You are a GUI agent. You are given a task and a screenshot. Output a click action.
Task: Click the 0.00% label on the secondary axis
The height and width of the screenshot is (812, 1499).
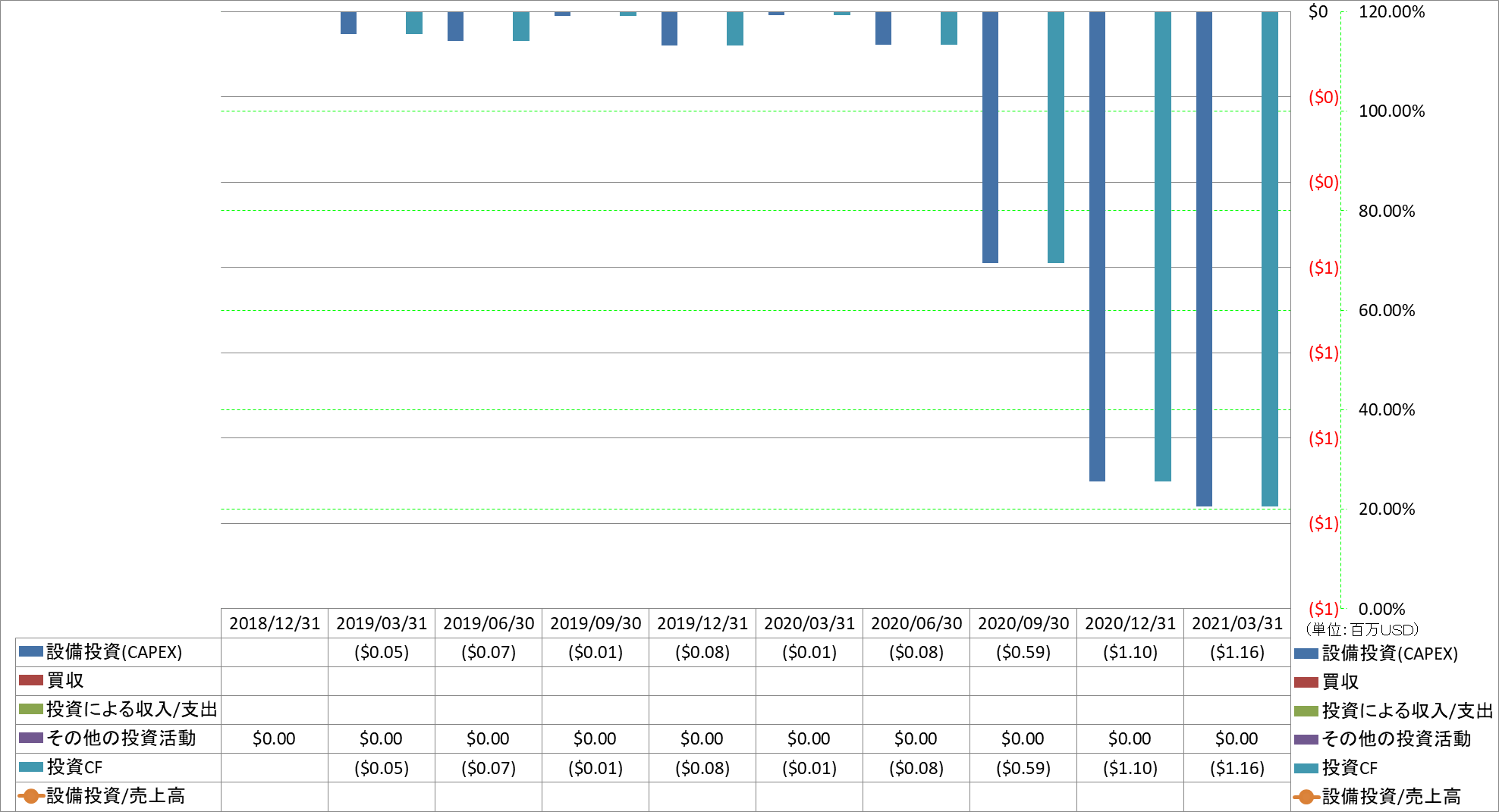tap(1381, 609)
